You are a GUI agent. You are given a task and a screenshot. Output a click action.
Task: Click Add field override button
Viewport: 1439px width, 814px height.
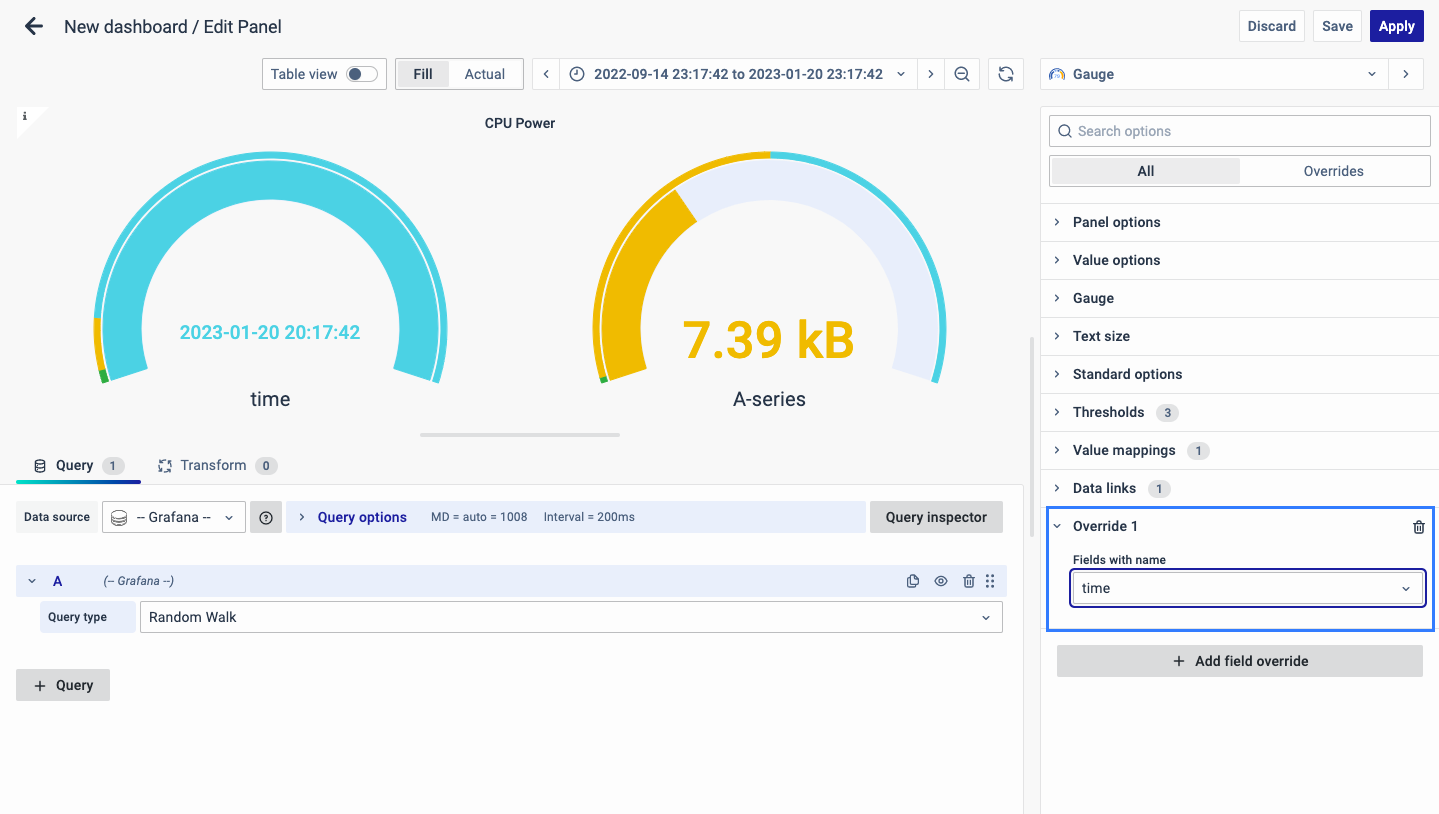[x=1239, y=661]
